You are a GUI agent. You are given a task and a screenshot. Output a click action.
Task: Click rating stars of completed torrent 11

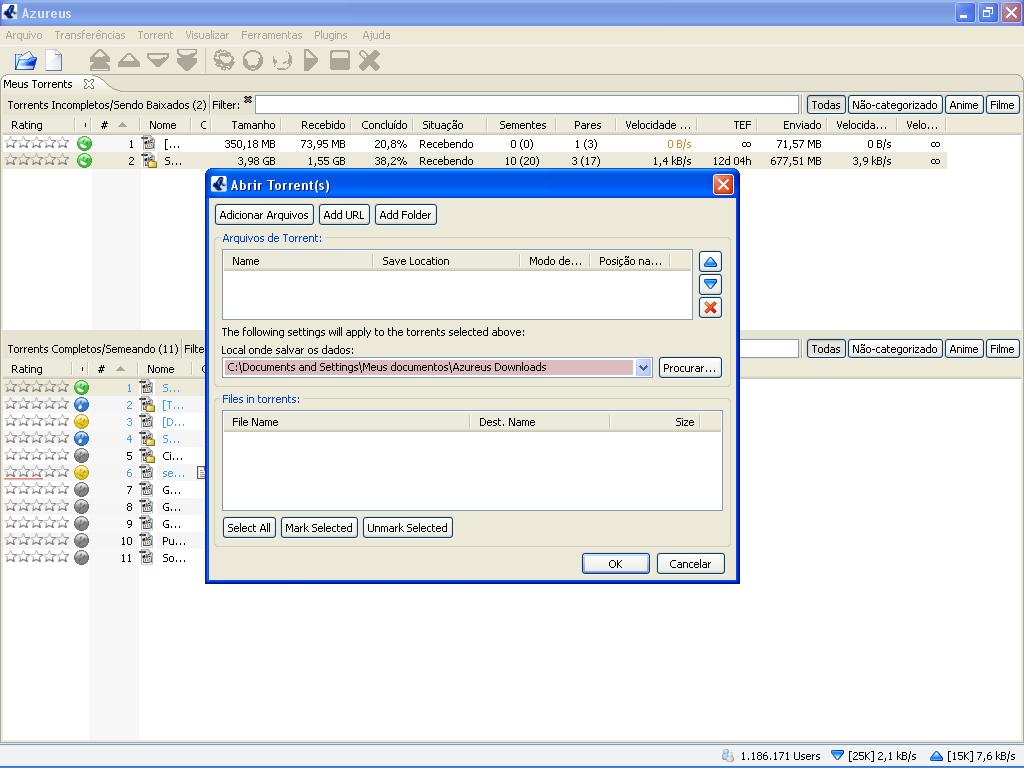point(37,557)
